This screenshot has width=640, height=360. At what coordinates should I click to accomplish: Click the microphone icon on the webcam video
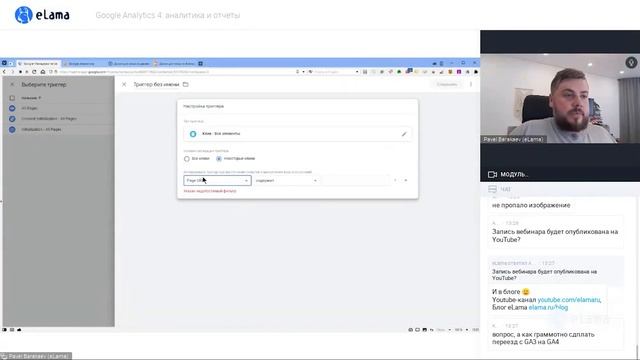[631, 62]
